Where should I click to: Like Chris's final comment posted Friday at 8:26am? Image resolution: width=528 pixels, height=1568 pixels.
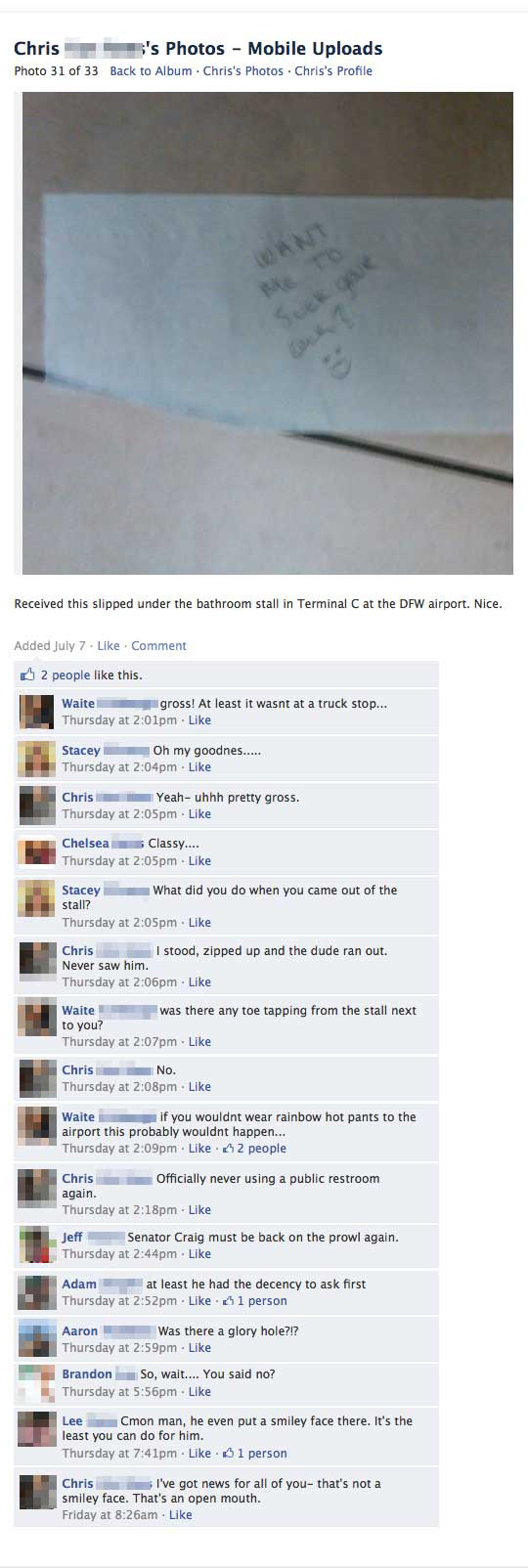click(180, 1515)
